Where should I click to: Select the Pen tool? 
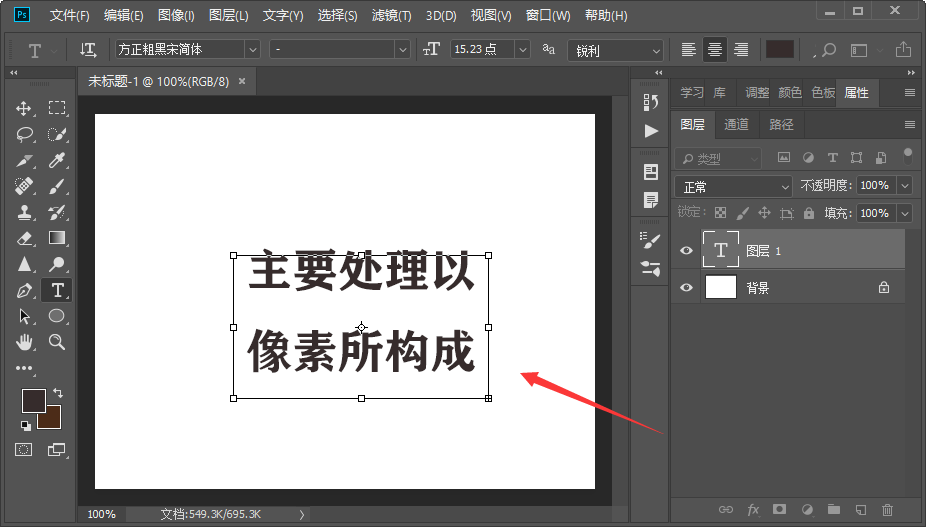click(24, 290)
